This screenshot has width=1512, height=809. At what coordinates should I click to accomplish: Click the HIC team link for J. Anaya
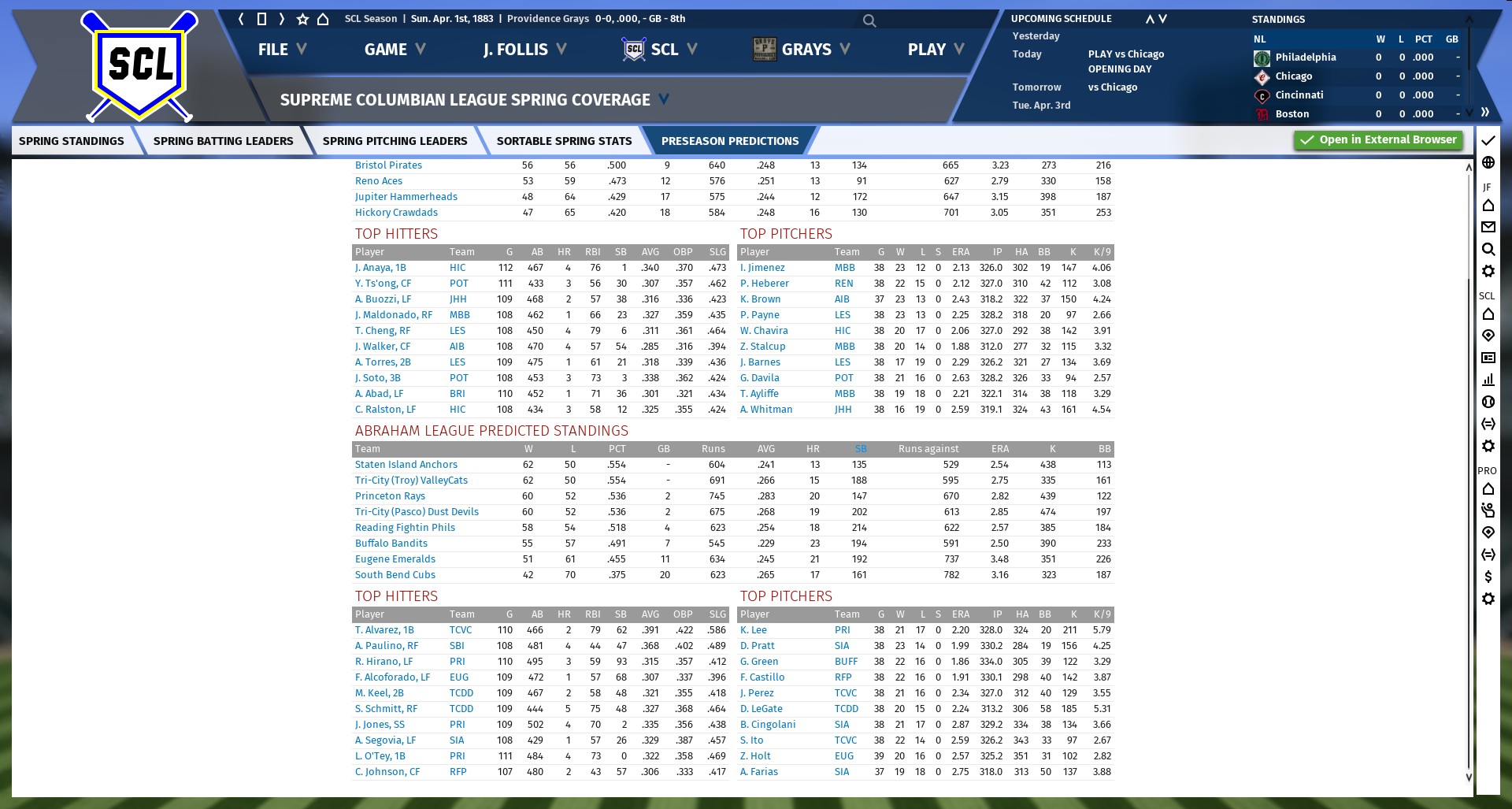(x=458, y=268)
